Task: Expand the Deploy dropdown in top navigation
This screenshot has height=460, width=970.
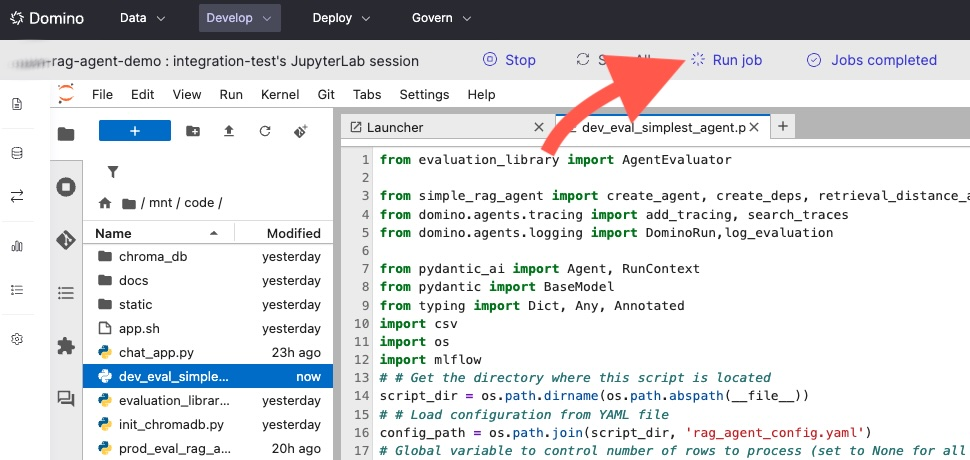Action: click(341, 18)
